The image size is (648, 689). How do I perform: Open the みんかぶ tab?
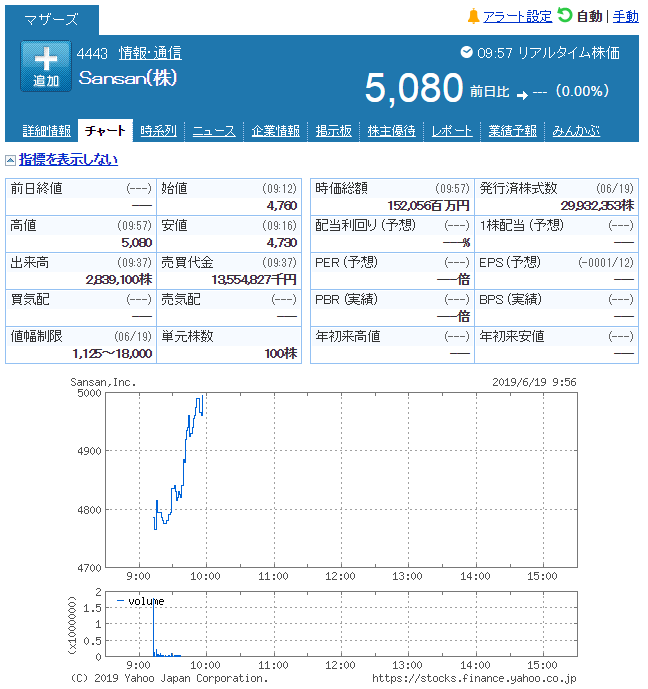(x=576, y=131)
